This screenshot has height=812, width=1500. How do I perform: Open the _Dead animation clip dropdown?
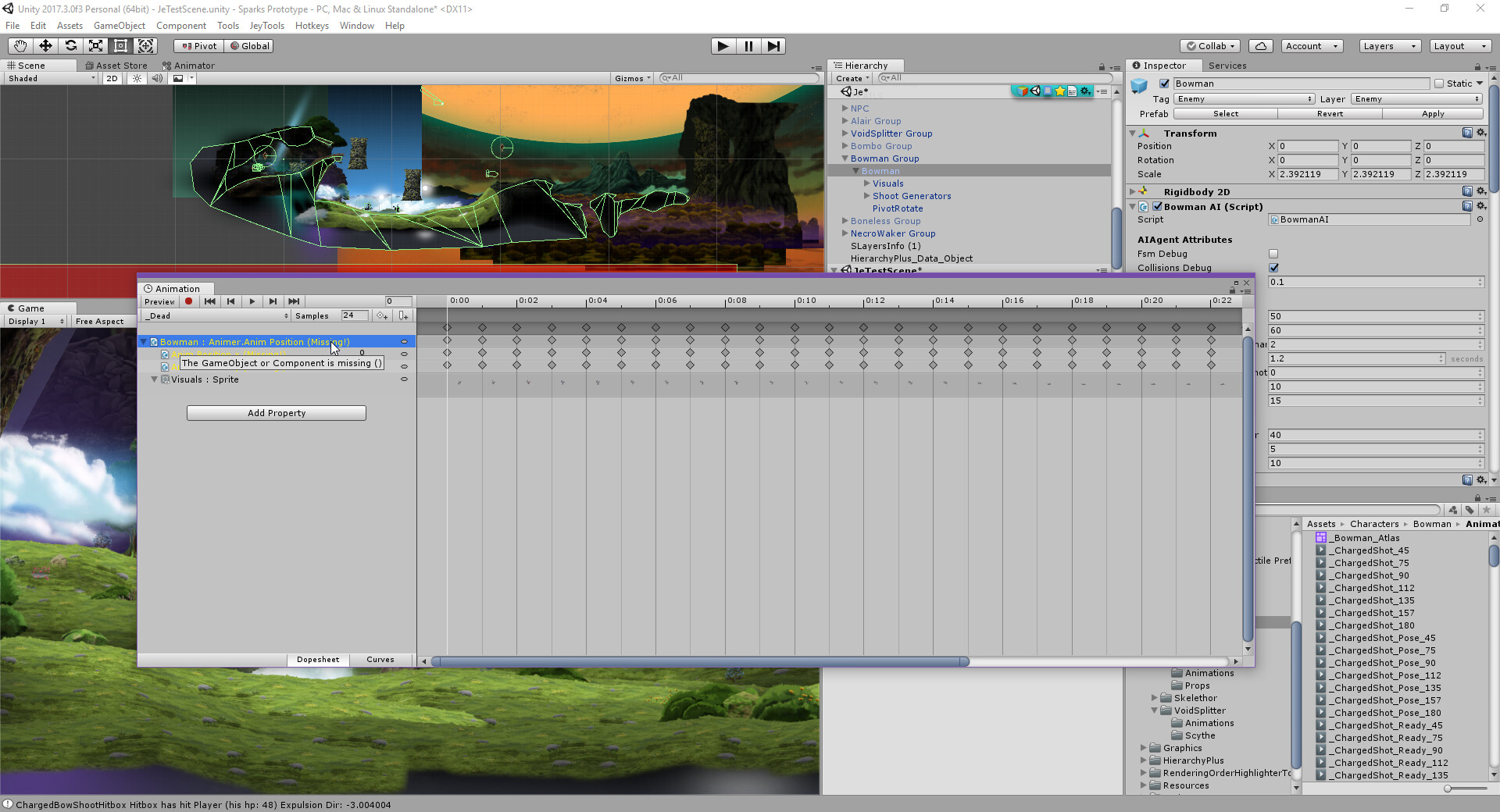pyautogui.click(x=215, y=315)
